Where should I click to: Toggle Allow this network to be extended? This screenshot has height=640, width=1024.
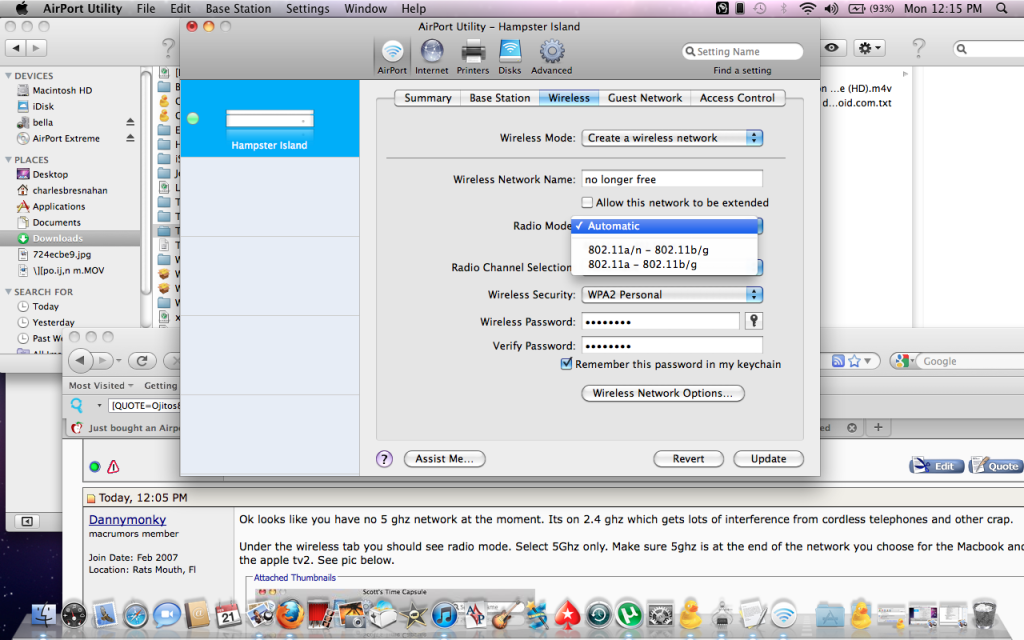pyautogui.click(x=587, y=202)
